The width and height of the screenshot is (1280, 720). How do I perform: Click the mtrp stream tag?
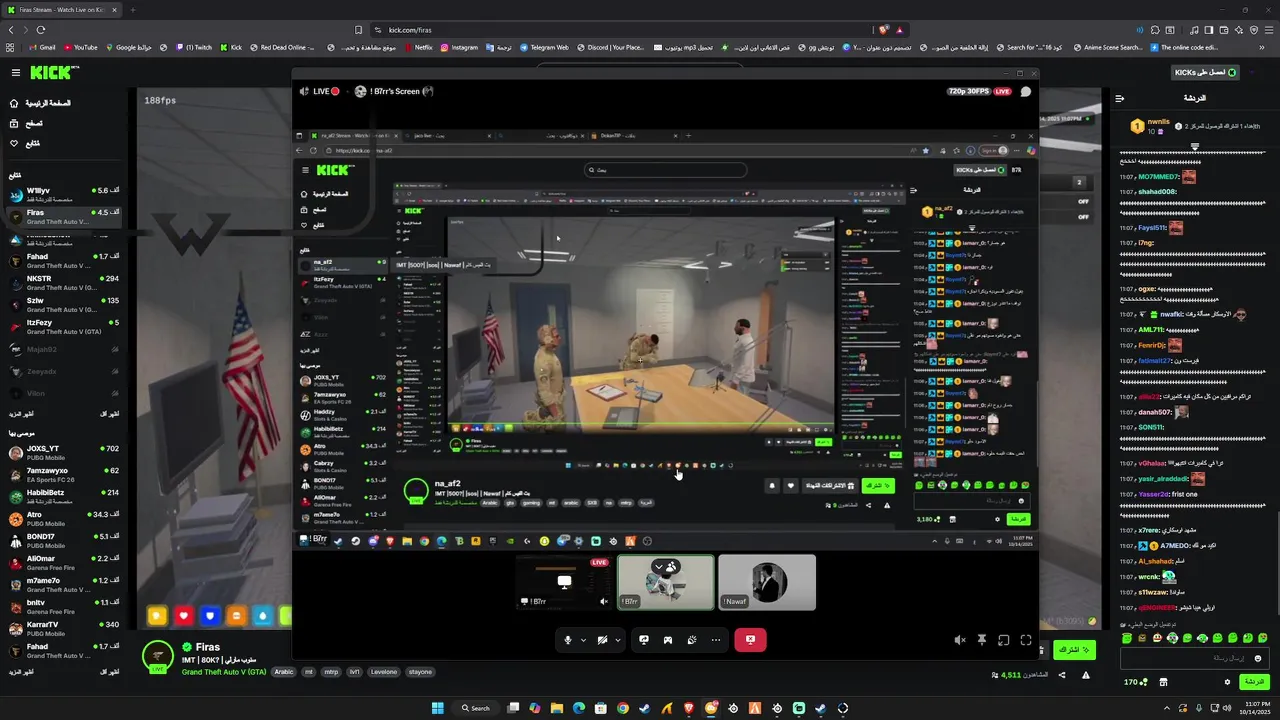(331, 672)
